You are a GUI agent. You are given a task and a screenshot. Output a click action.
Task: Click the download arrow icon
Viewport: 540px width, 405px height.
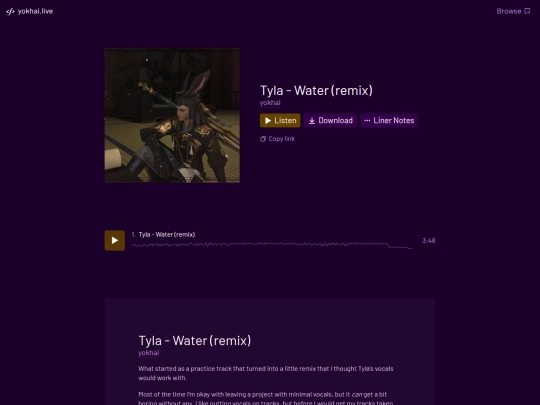pyautogui.click(x=312, y=121)
